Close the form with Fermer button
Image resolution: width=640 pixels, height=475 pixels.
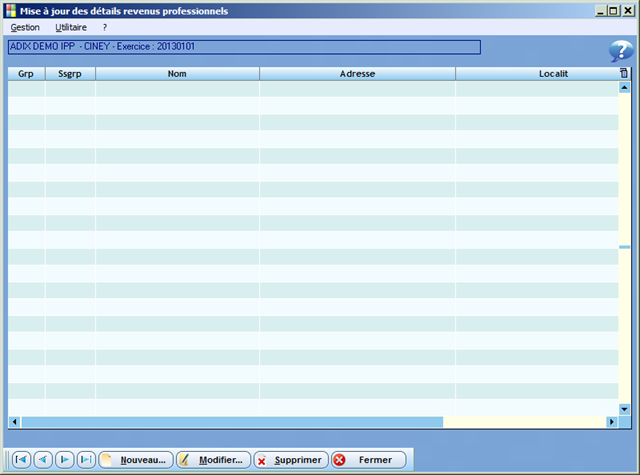click(x=369, y=460)
